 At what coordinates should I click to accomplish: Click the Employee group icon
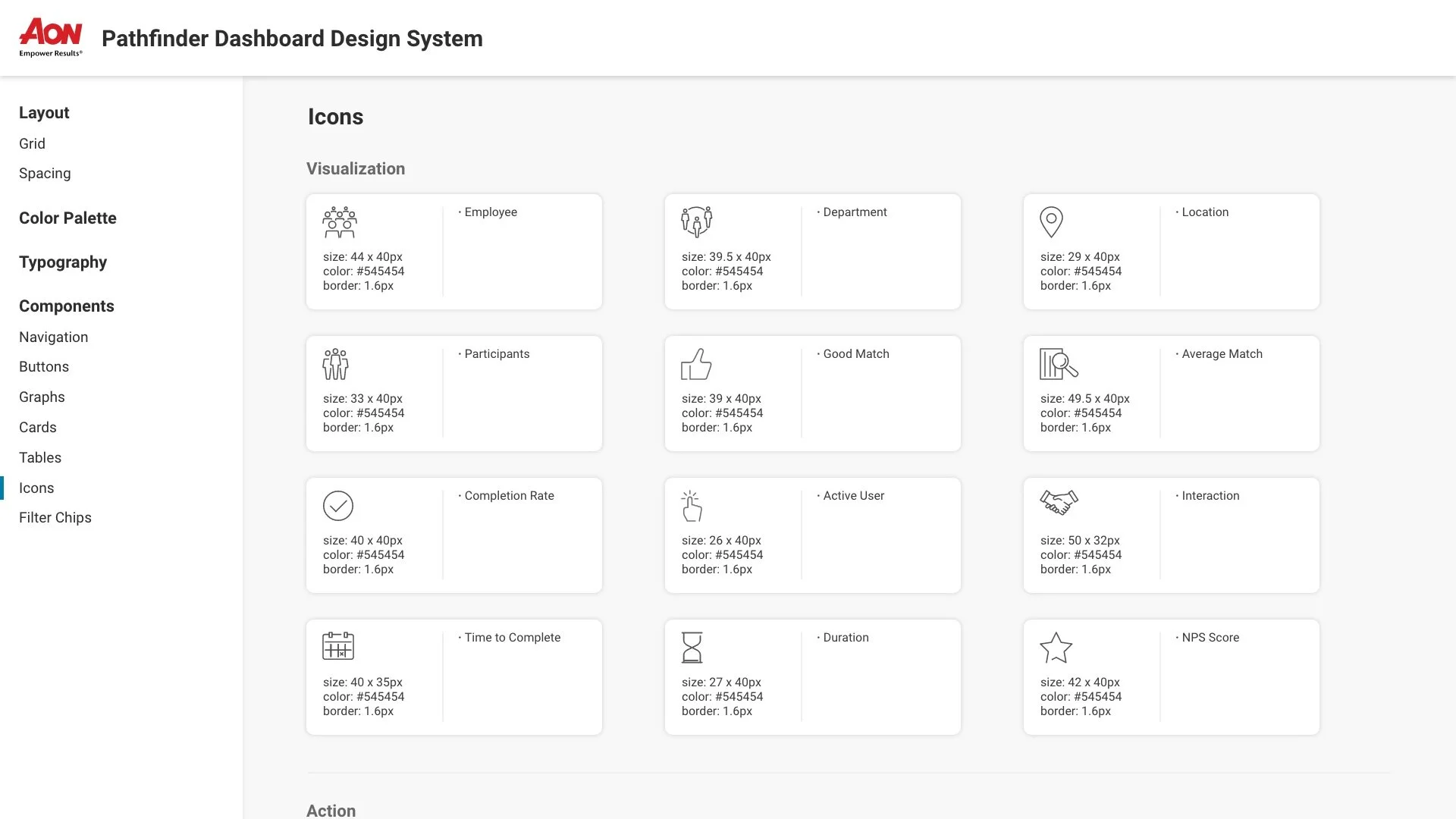point(340,222)
